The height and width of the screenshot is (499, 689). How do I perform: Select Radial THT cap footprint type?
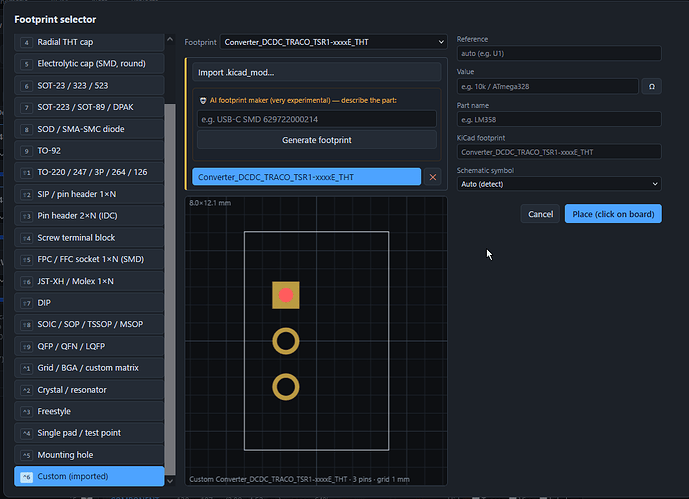point(89,42)
